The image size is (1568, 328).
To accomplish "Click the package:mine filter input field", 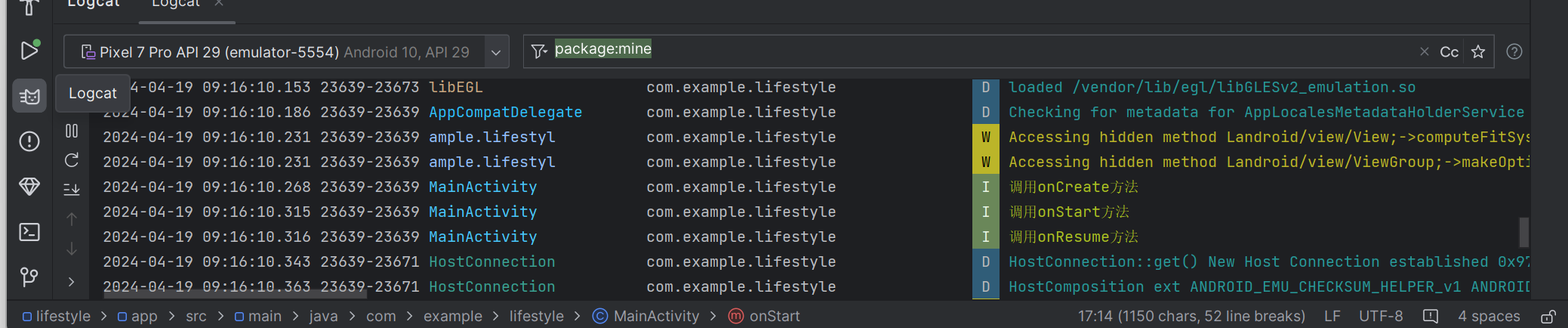I will point(981,50).
